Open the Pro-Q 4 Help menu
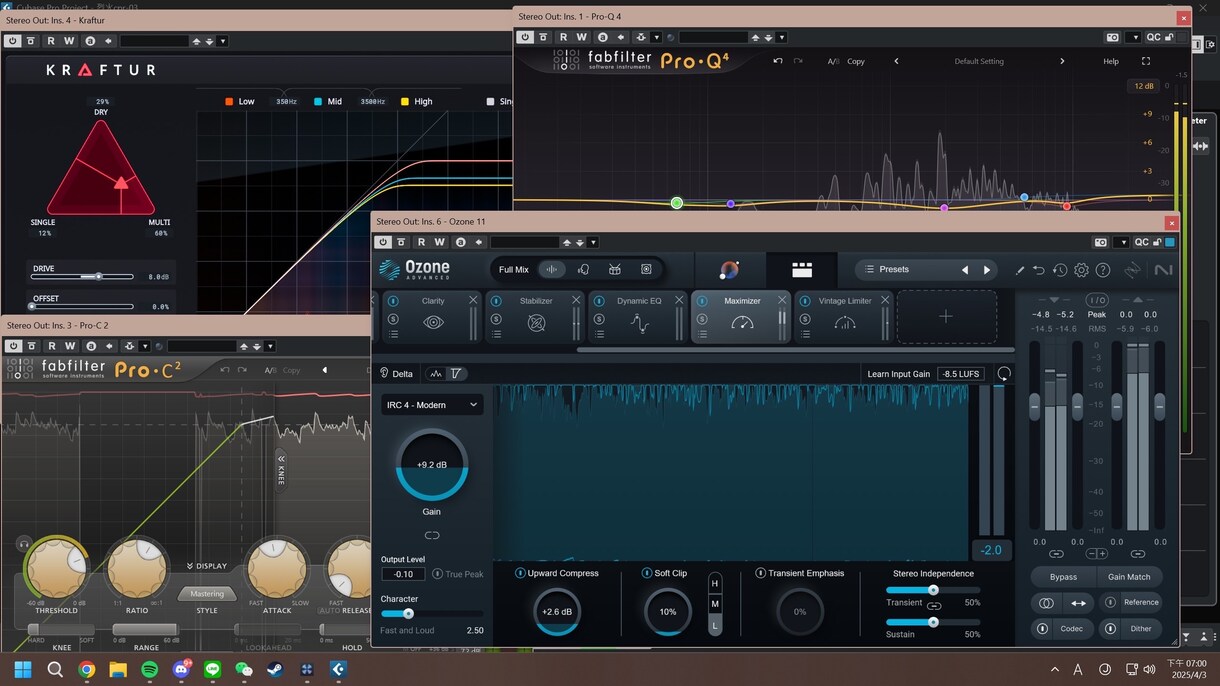This screenshot has width=1220, height=686. (x=1111, y=61)
